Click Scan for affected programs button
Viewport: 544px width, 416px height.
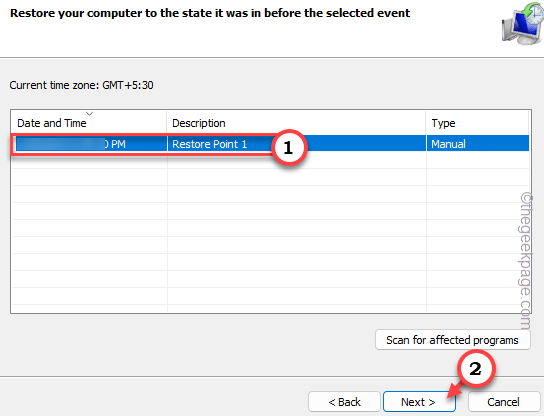[x=452, y=340]
